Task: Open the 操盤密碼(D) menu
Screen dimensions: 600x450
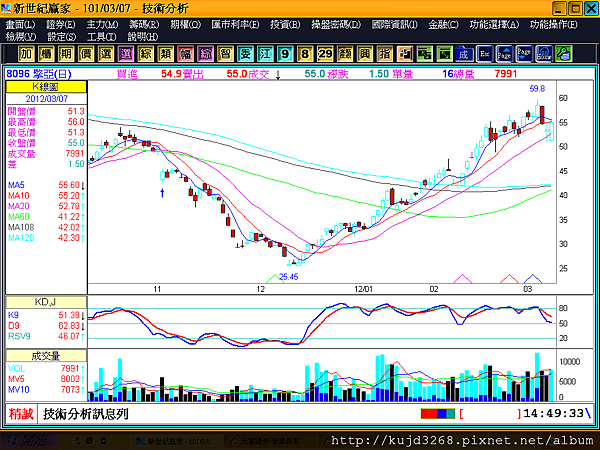Action: 336,25
